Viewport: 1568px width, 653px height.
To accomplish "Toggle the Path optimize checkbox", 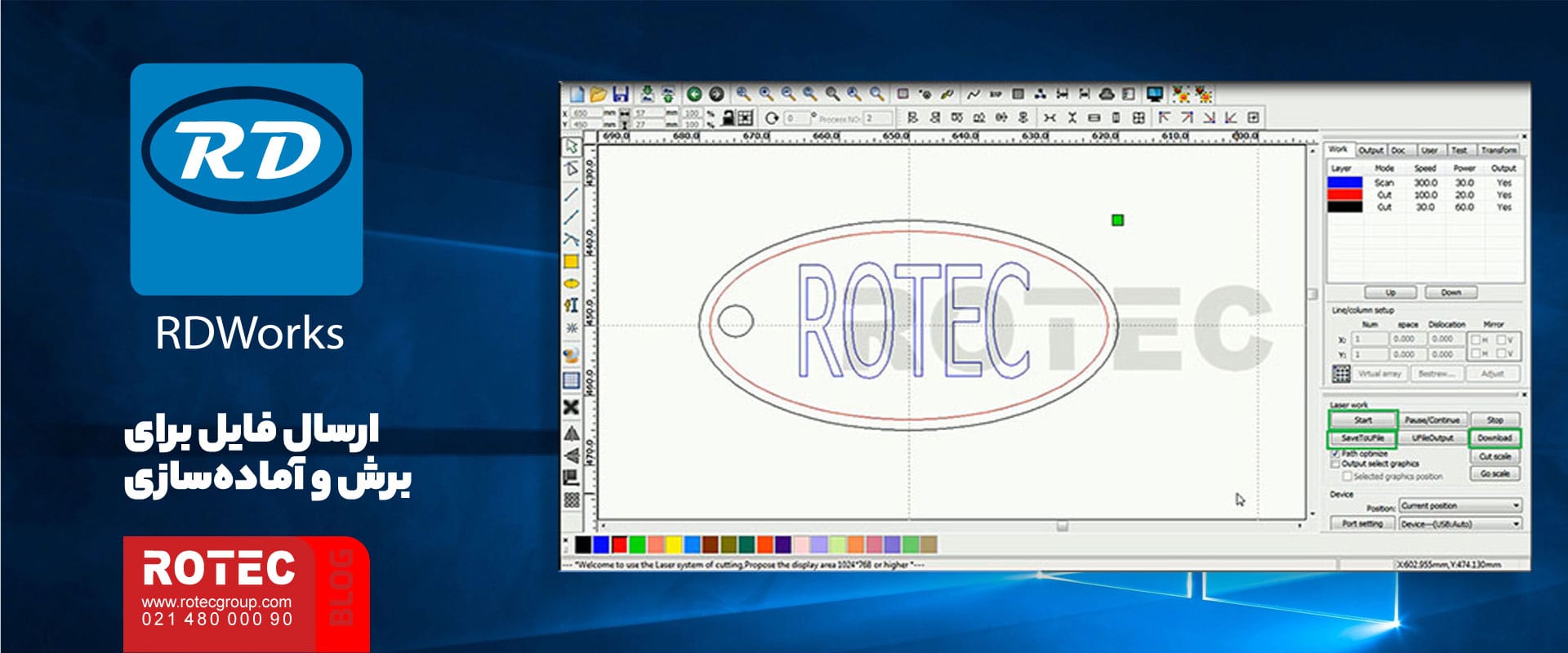I will click(1336, 453).
